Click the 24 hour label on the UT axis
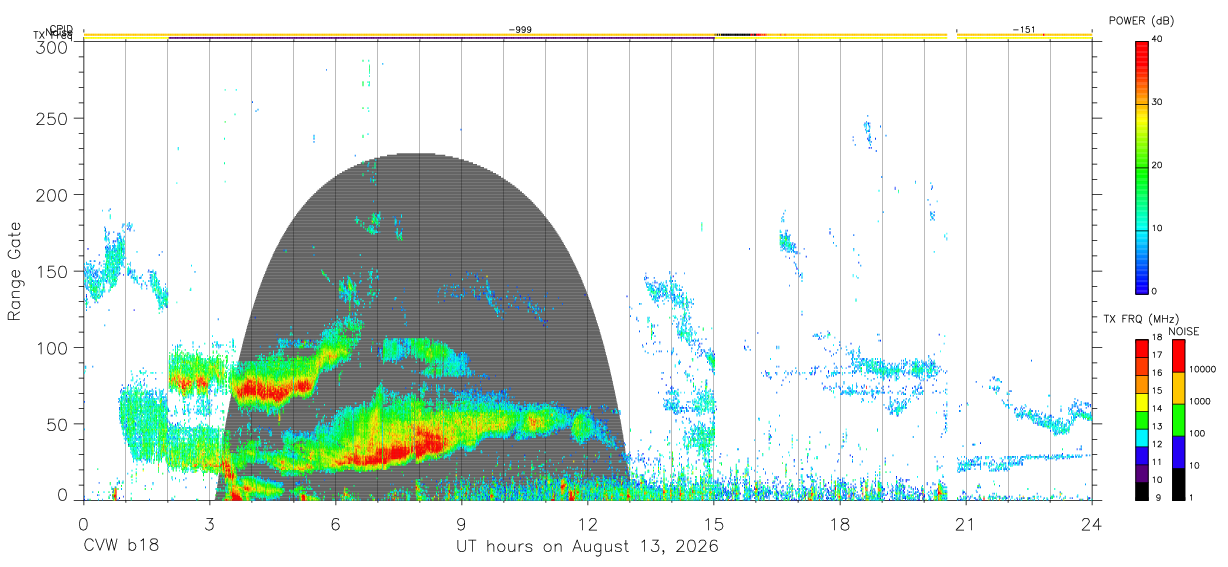Screen dimensions: 1228x567 [x=1092, y=523]
